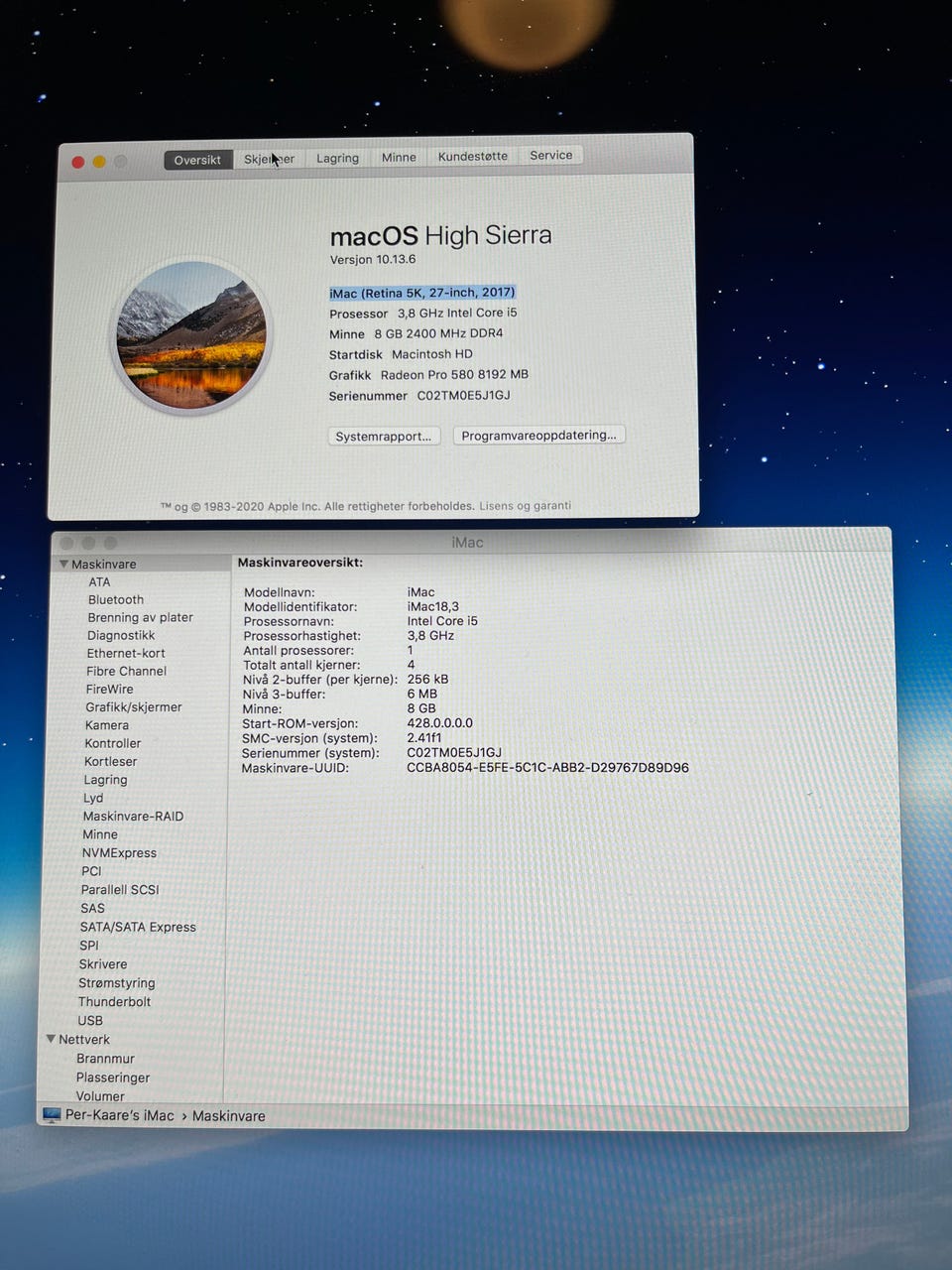Click Modellidentifikator value iMac18,3
Viewport: 952px width, 1270px height.
tap(433, 606)
